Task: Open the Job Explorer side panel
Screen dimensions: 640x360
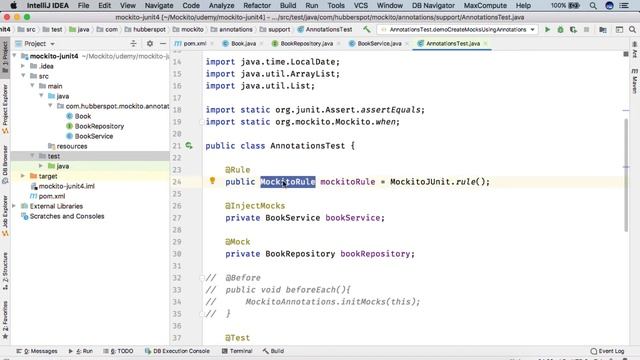Action: pyautogui.click(x=5, y=216)
